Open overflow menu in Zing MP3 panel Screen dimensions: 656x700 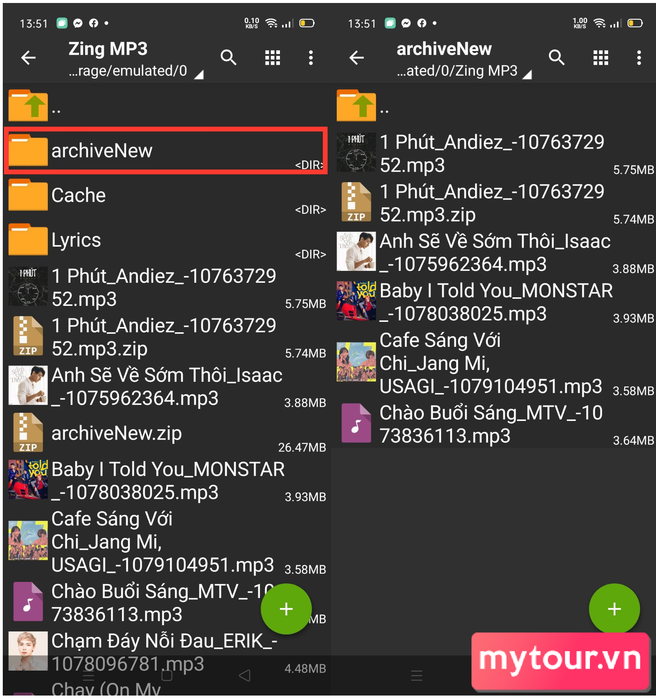311,58
